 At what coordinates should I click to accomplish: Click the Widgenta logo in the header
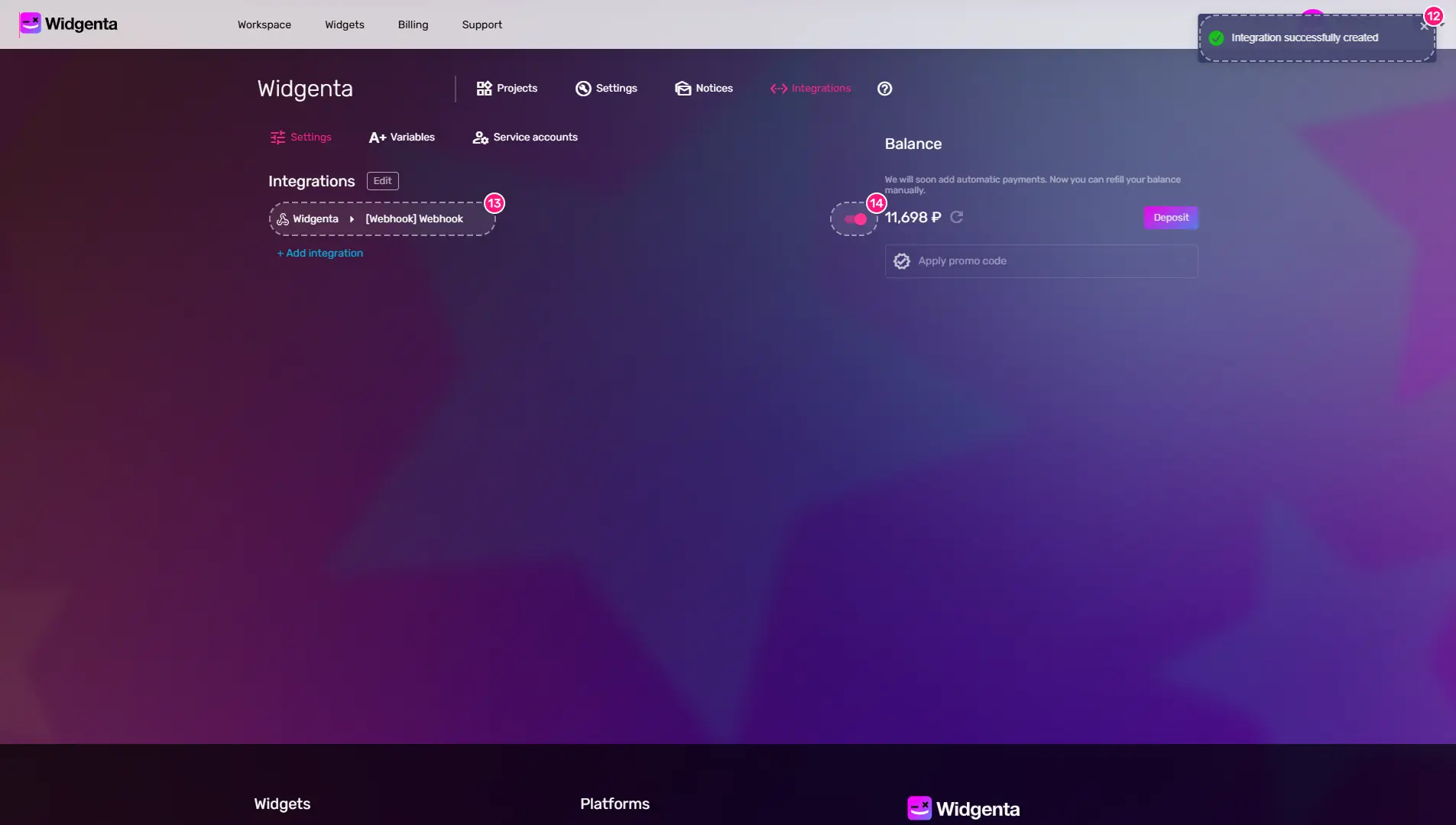tap(67, 23)
